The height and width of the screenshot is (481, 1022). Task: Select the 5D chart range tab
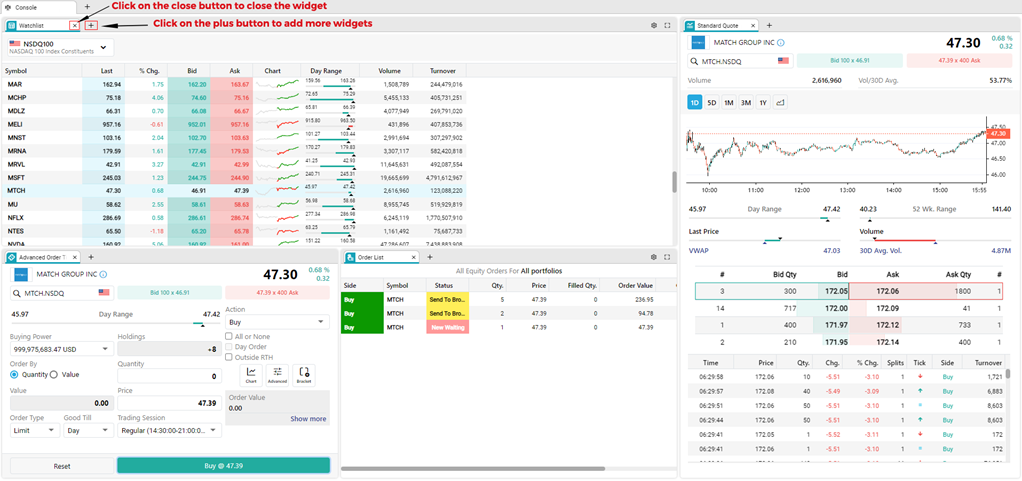coord(712,102)
